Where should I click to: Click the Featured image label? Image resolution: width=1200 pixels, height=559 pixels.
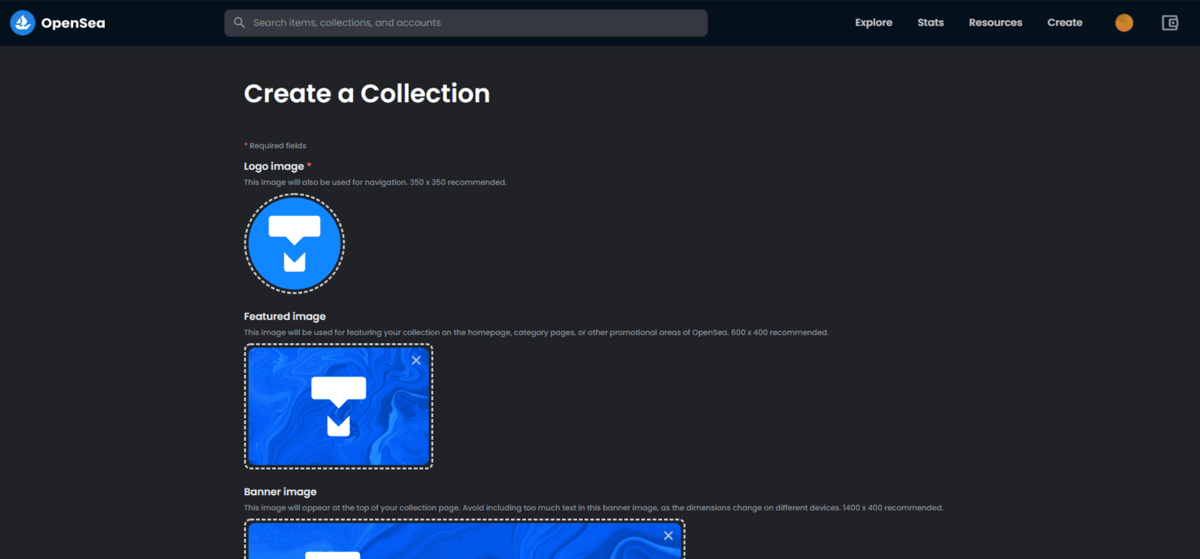(285, 316)
